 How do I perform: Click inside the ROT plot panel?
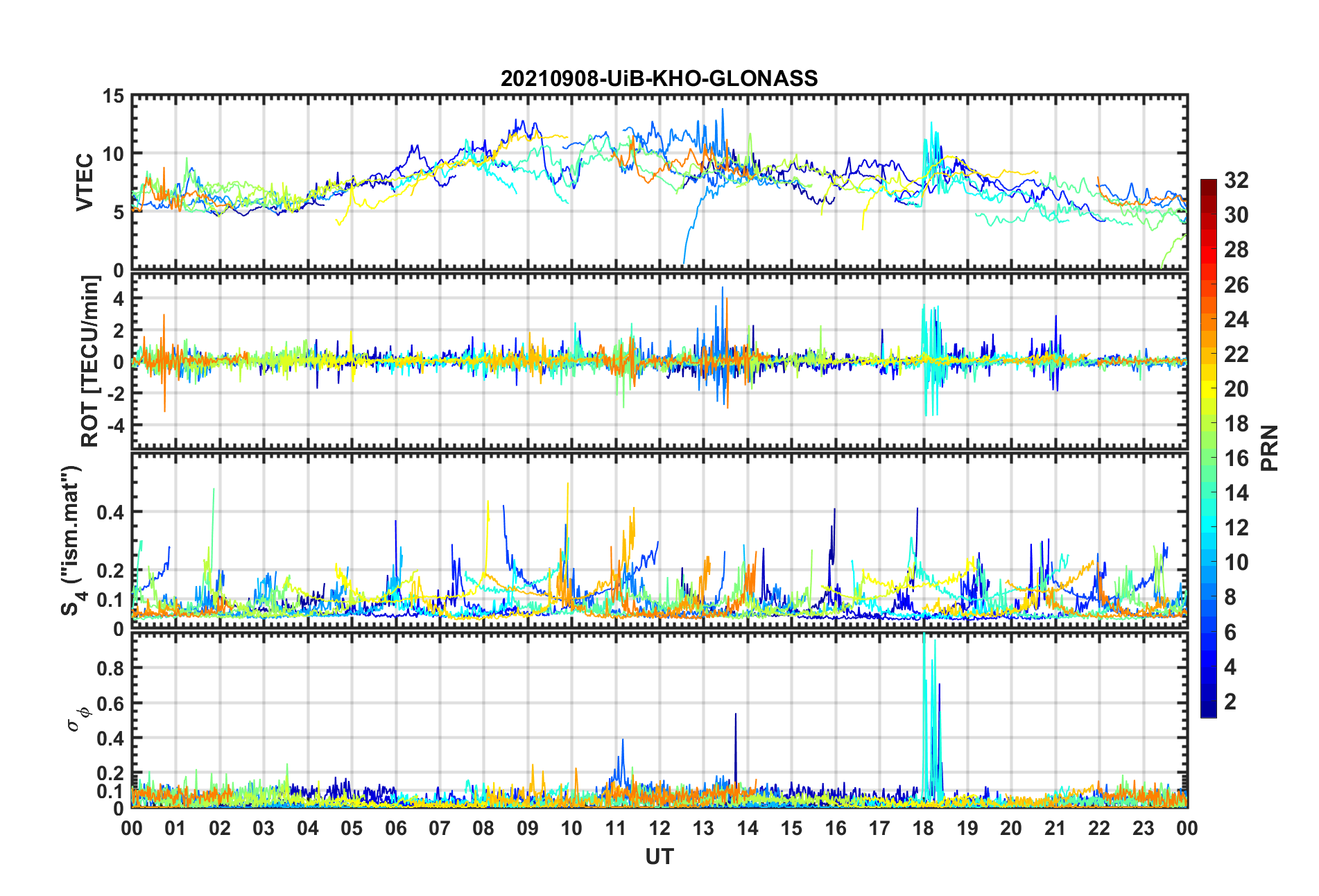click(x=659, y=361)
